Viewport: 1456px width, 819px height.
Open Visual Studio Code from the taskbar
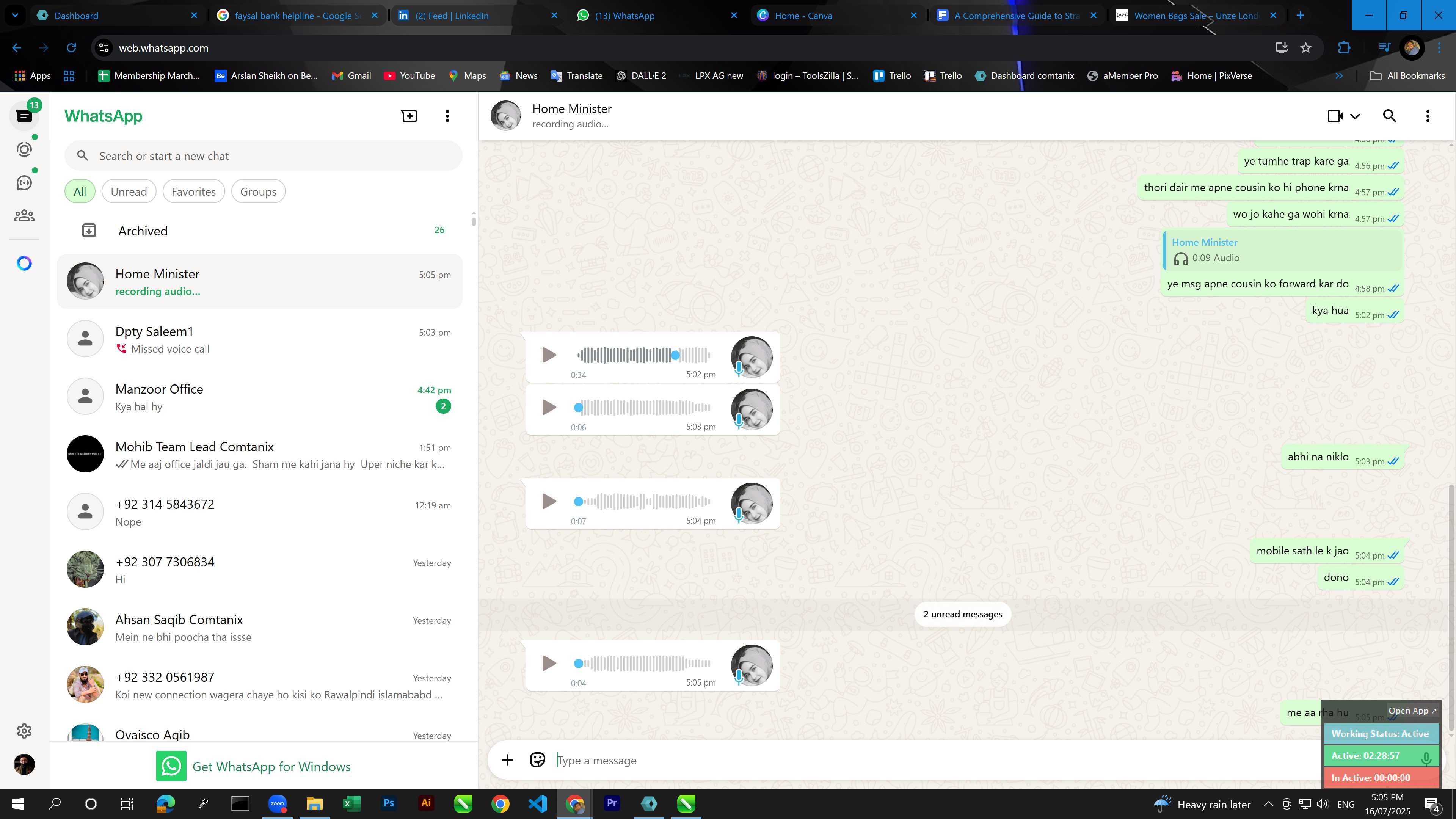click(x=538, y=803)
